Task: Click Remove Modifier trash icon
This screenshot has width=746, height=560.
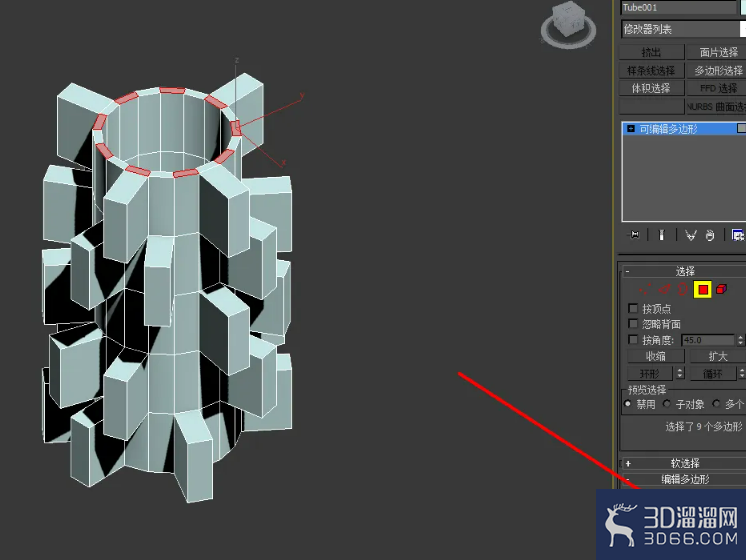Action: coord(710,235)
